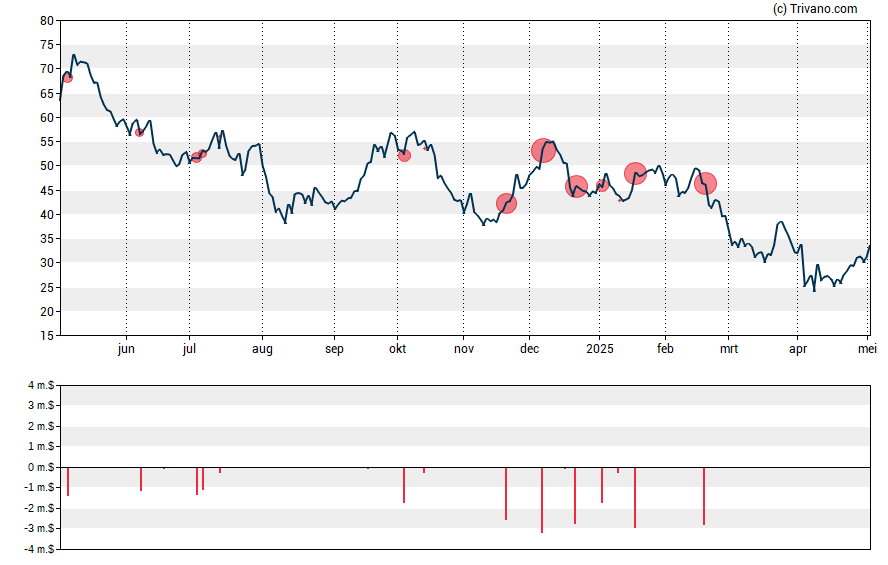The width and height of the screenshot is (888, 565).
Task: Click the 'jun' month label
Action: point(126,349)
